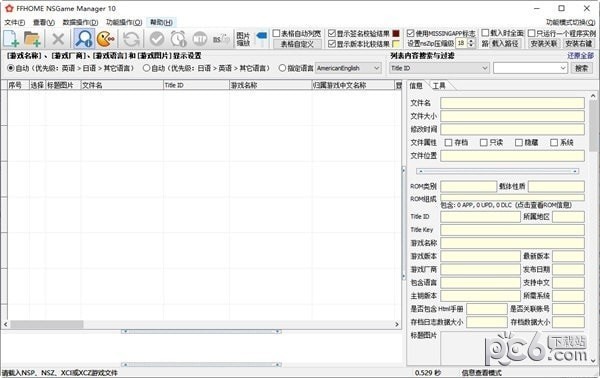Click the 游戏名称 column header
600x378 pixels.
pyautogui.click(x=270, y=85)
